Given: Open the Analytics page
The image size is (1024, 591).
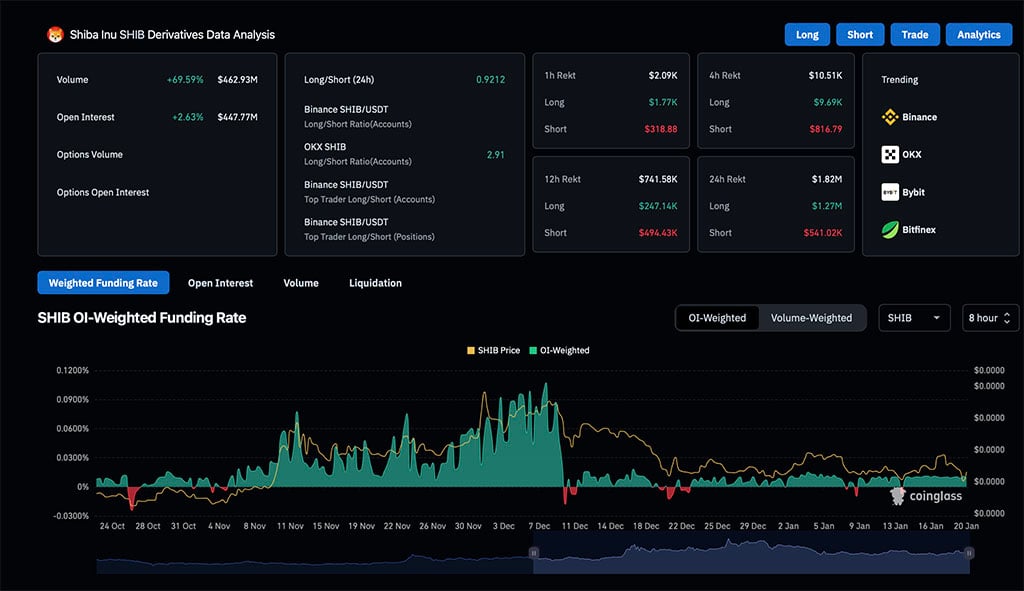Looking at the screenshot, I should pyautogui.click(x=978, y=33).
